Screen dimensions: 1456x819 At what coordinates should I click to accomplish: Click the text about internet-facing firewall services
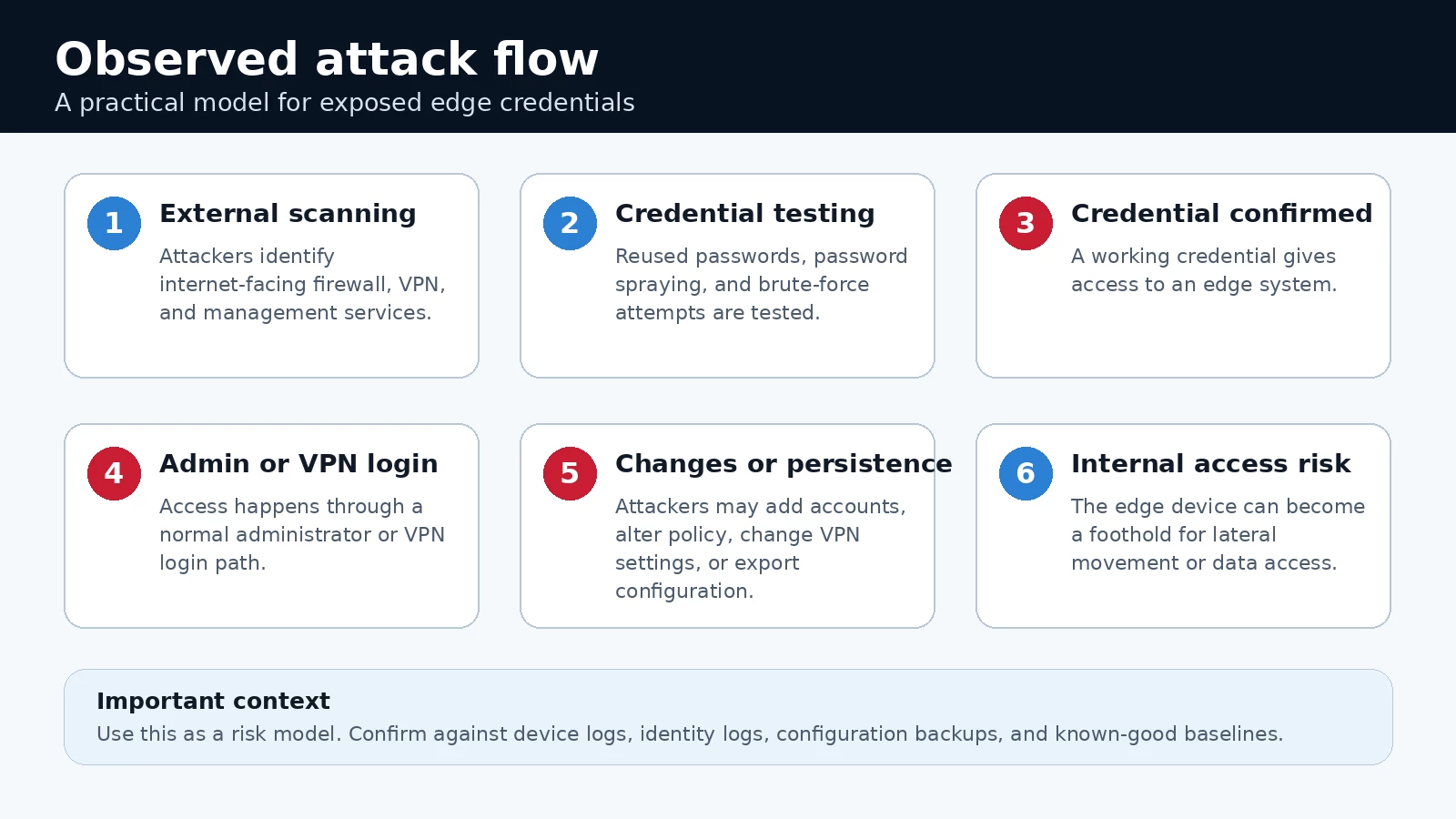[302, 284]
